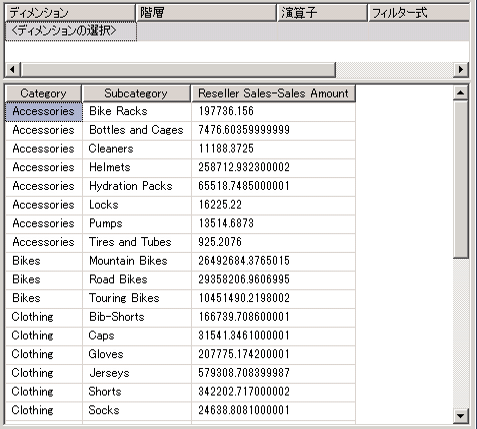Select the Jerseys cell
The image size is (477, 429).
click(x=137, y=373)
